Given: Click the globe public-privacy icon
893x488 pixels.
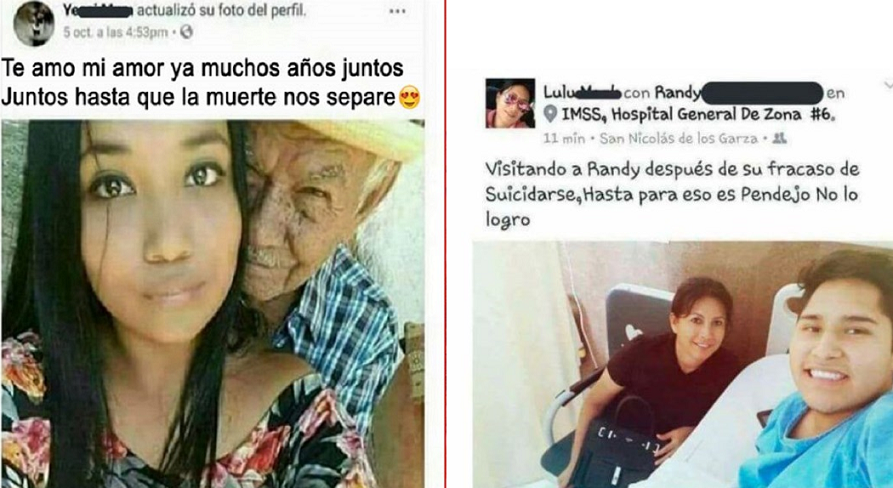Looking at the screenshot, I should pos(186,32).
